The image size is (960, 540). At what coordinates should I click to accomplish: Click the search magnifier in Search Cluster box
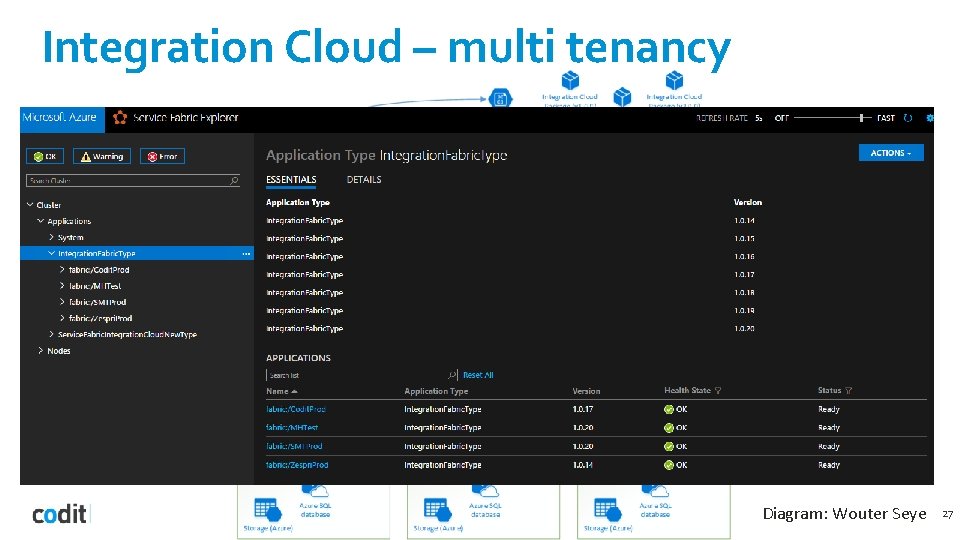tap(234, 181)
